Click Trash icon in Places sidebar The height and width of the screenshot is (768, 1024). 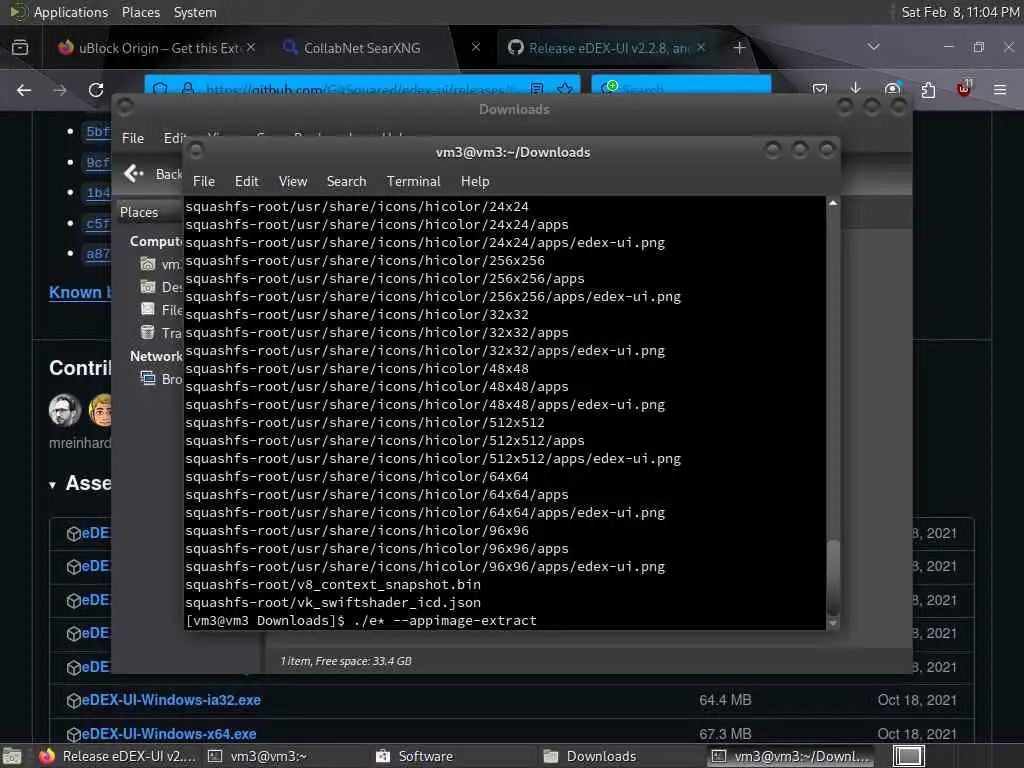pos(148,332)
